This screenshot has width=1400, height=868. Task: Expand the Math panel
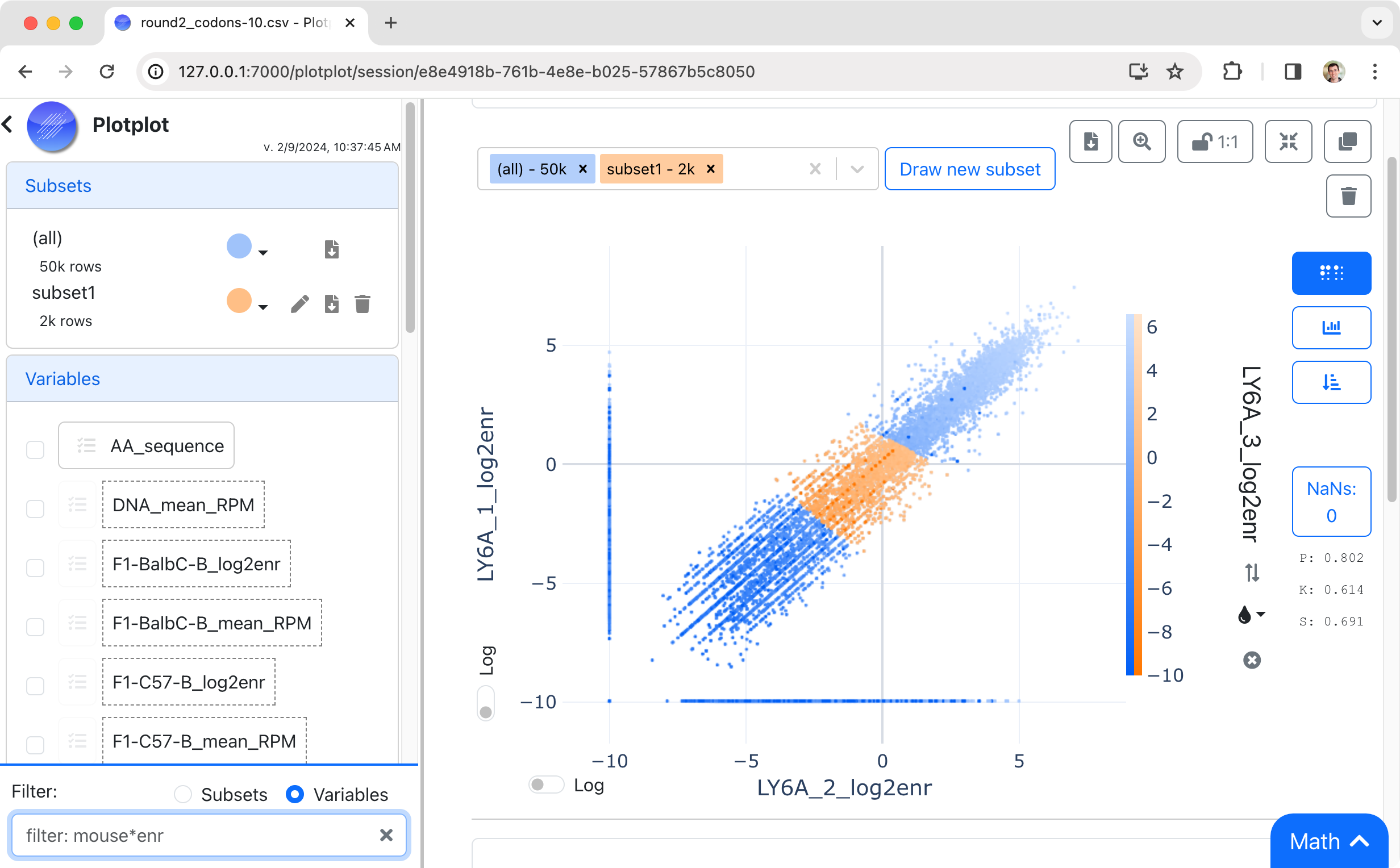click(x=1329, y=842)
